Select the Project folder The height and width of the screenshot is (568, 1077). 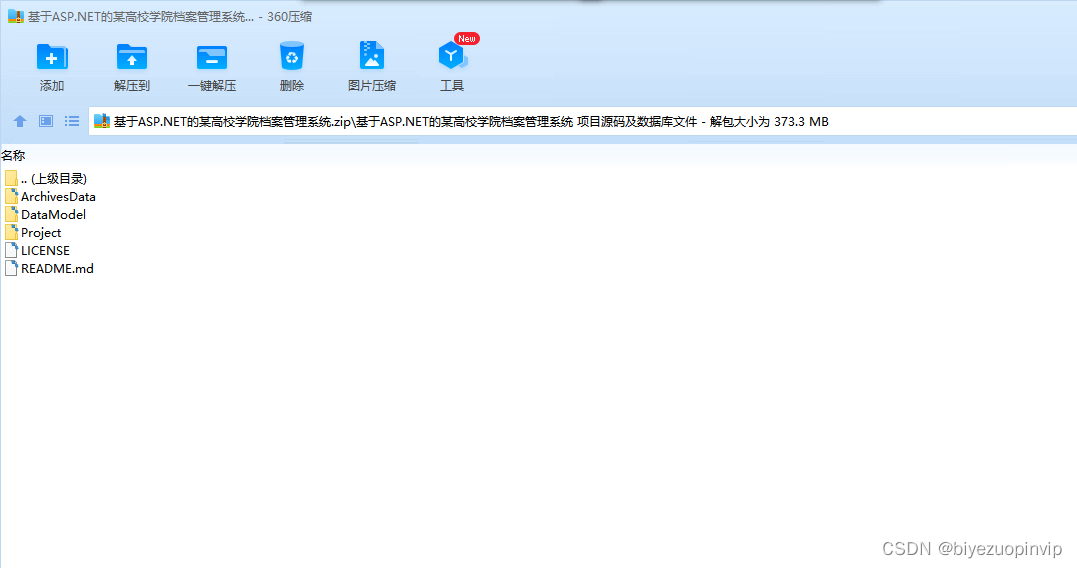(x=33, y=232)
